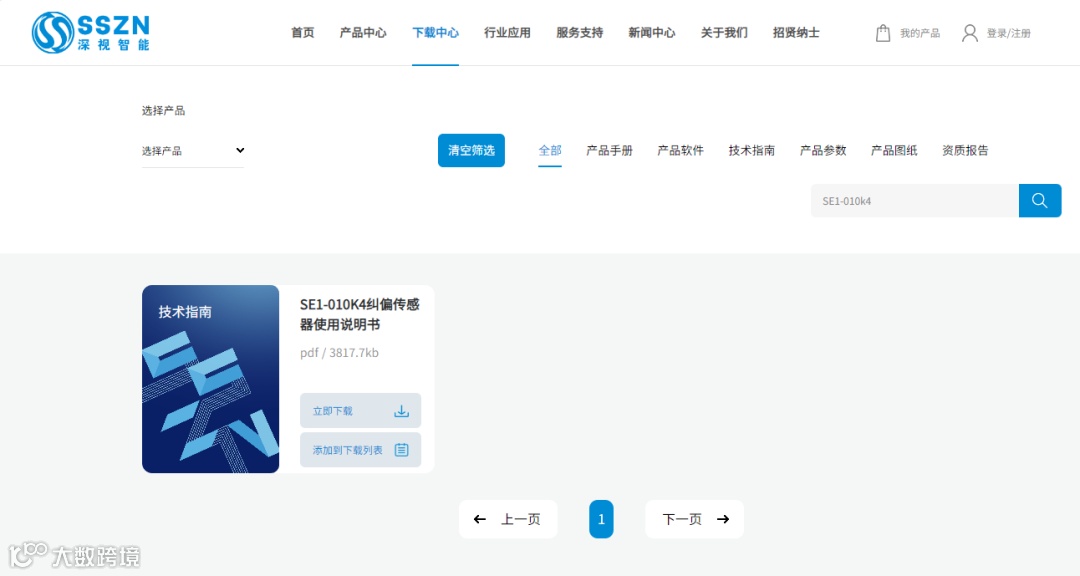This screenshot has height=576, width=1080.
Task: Click the pdf / 3817.7kb file info
Action: [340, 353]
